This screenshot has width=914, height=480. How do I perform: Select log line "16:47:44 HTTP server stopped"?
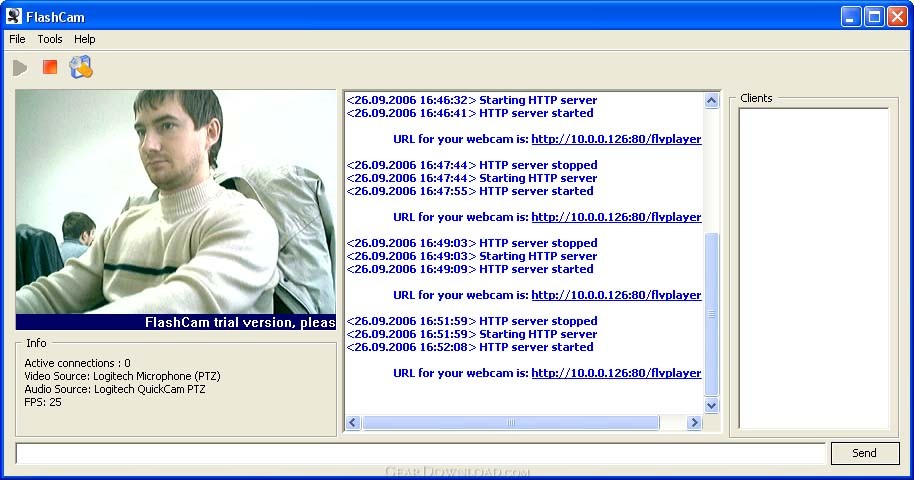(472, 165)
